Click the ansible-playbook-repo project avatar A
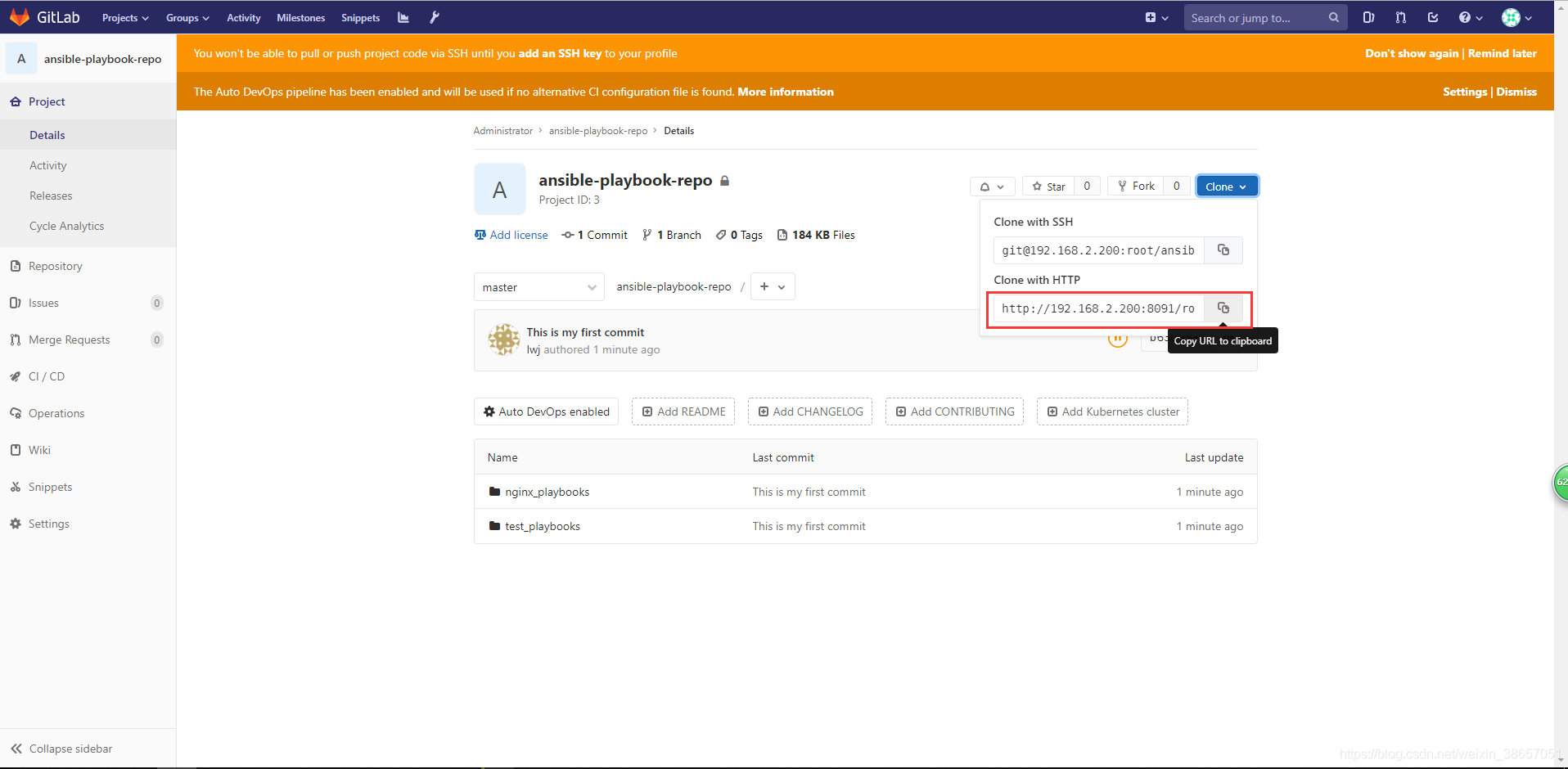 (500, 190)
